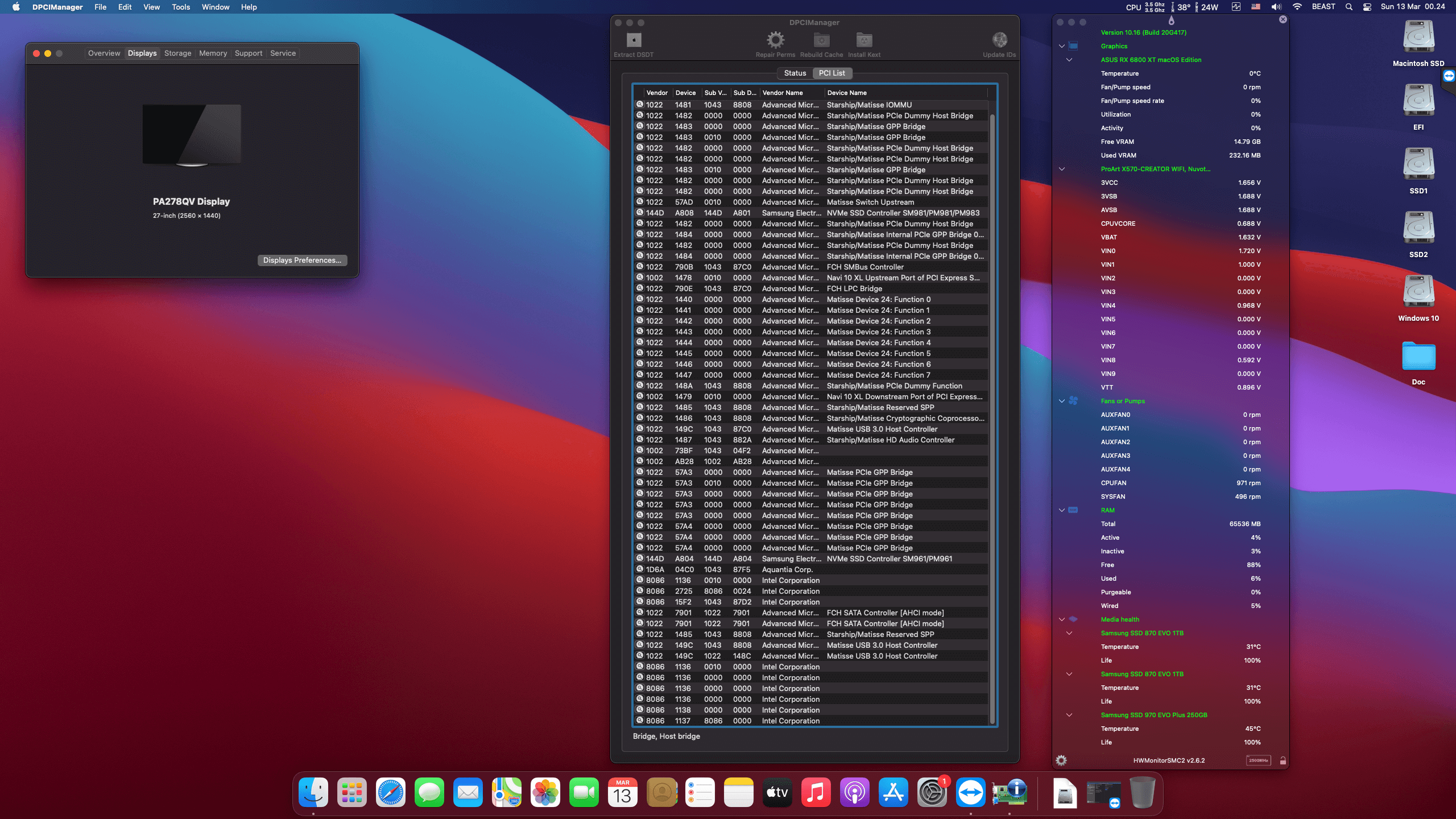The height and width of the screenshot is (819, 1456).
Task: Click the Extract DSDT toolbar icon
Action: click(634, 40)
